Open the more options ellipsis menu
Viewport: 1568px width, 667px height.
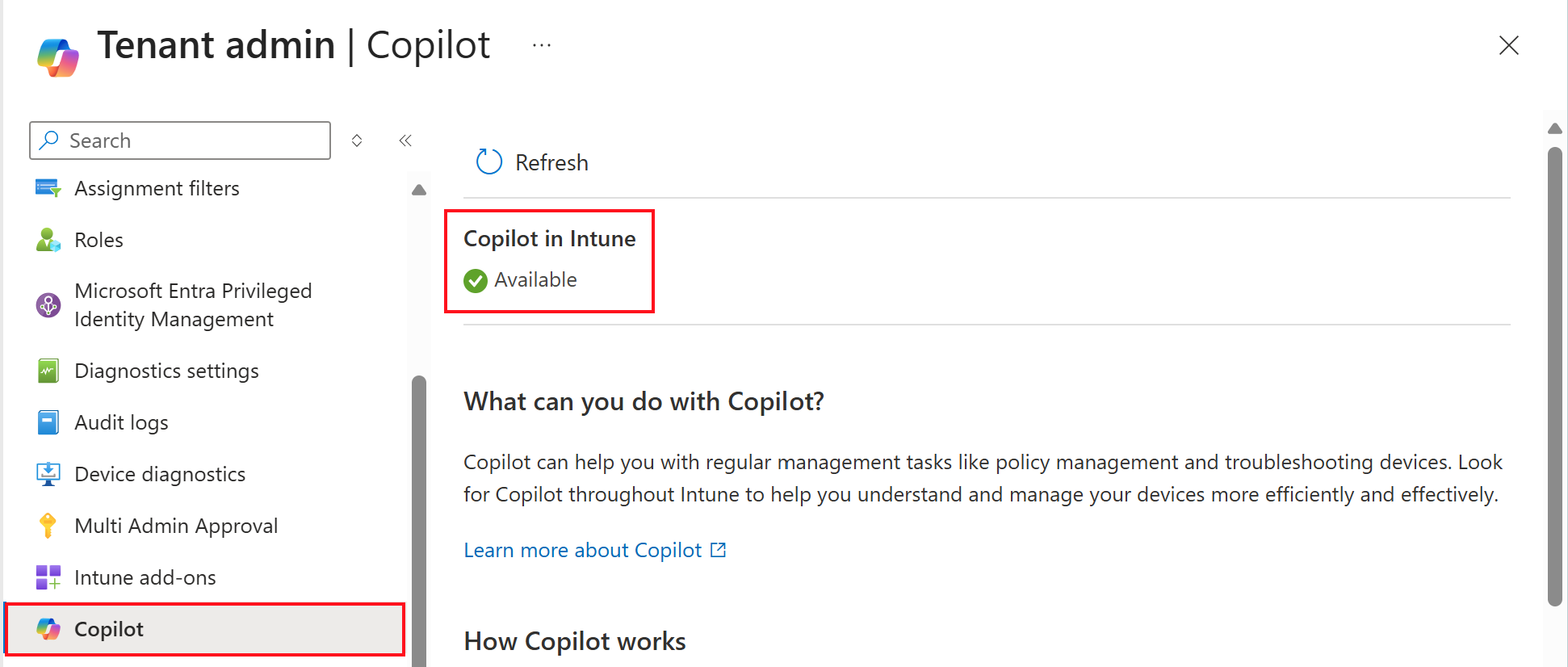tap(542, 45)
